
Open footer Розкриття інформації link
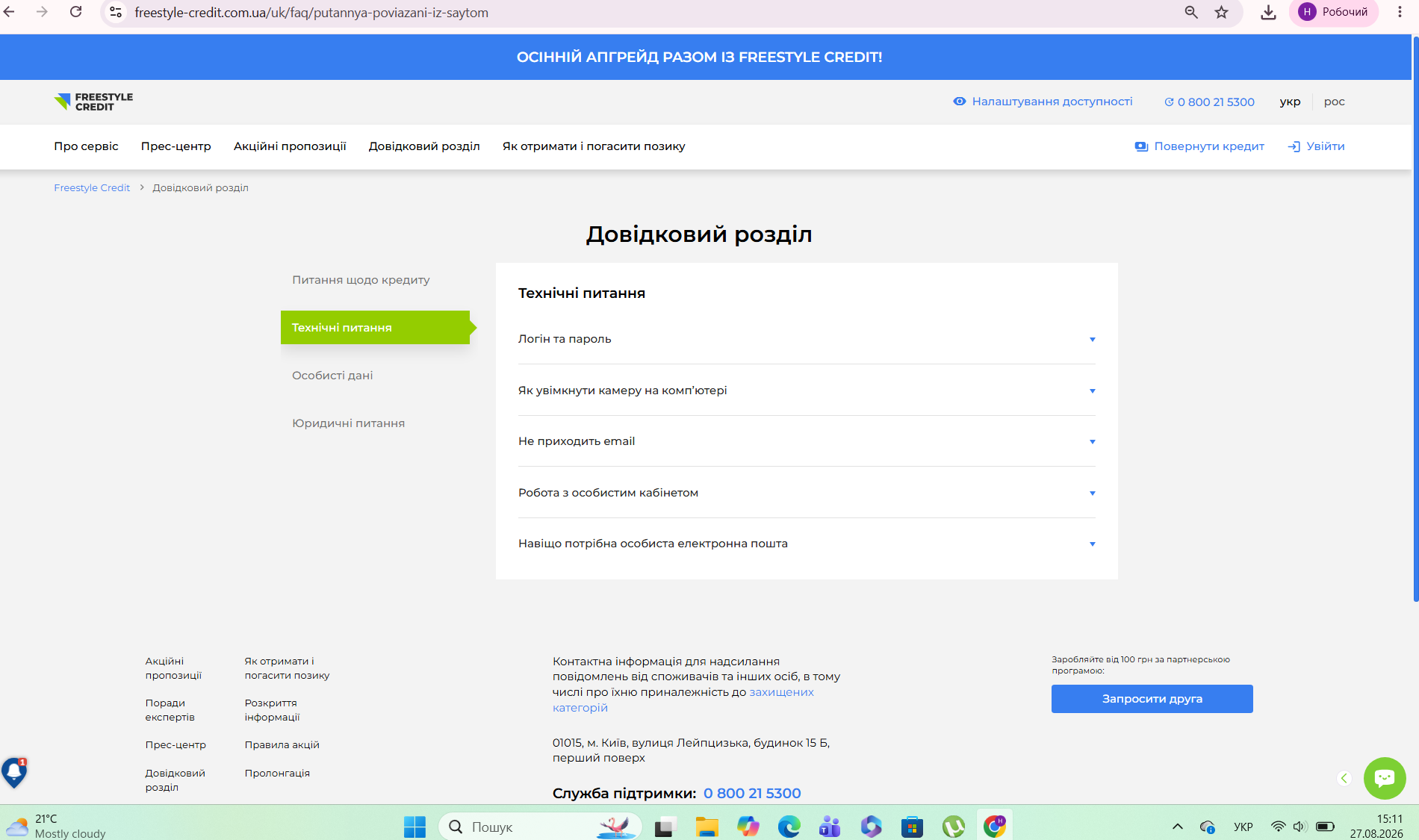(x=272, y=710)
